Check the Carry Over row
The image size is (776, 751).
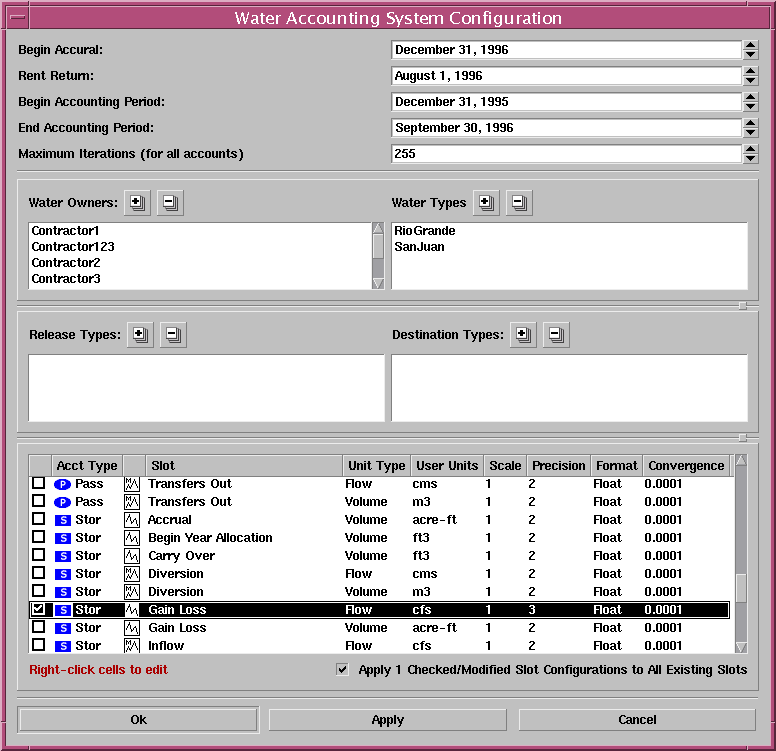click(x=39, y=554)
